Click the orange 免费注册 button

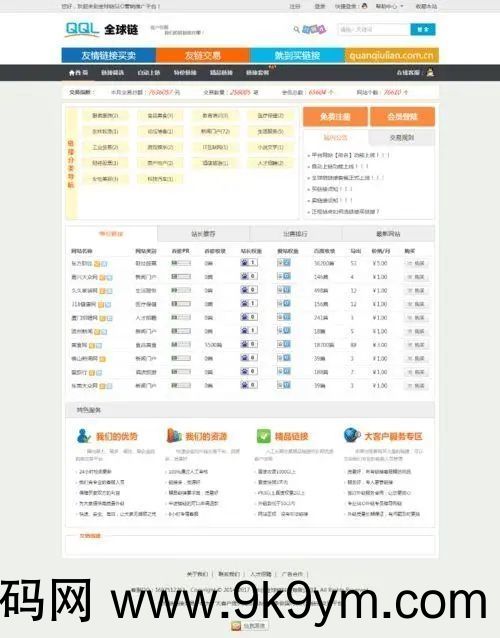click(335, 117)
